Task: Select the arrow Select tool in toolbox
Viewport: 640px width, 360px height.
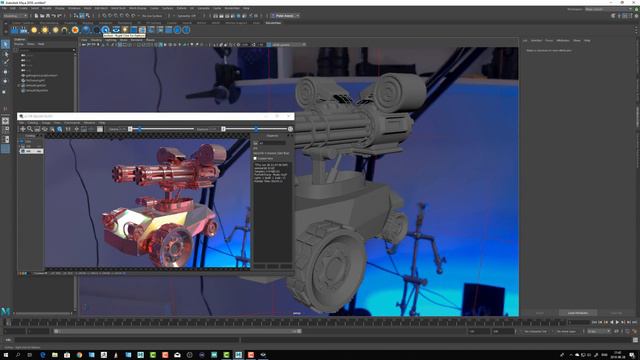Action: coord(5,44)
